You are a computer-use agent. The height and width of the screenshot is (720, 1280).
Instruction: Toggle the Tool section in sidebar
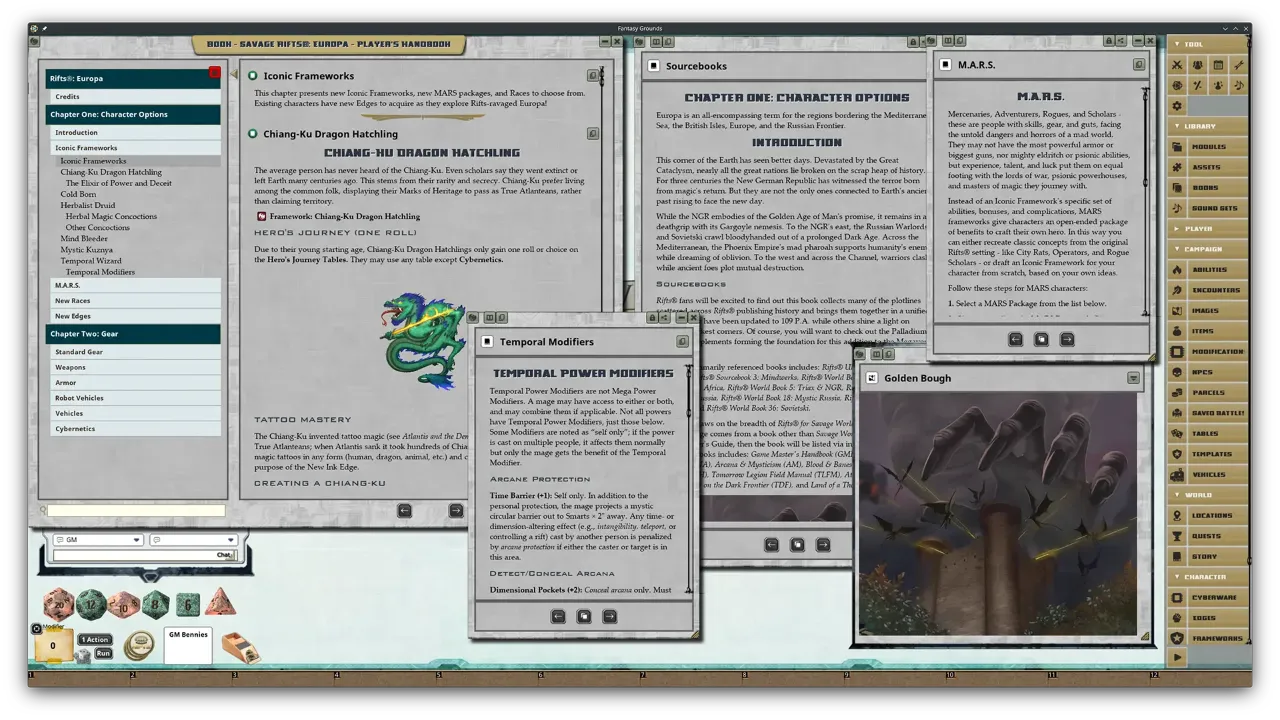(1207, 44)
